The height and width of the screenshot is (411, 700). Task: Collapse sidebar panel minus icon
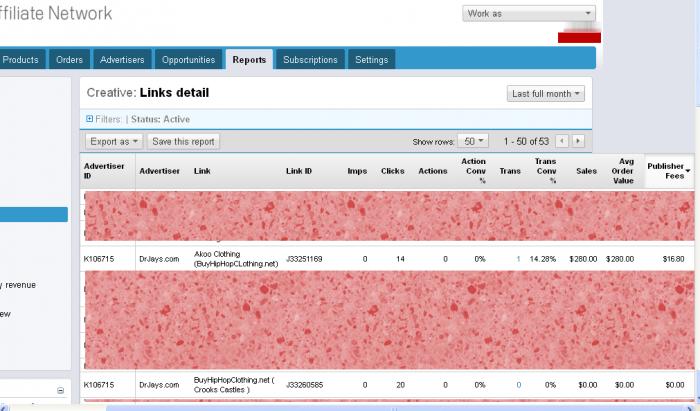pos(61,390)
